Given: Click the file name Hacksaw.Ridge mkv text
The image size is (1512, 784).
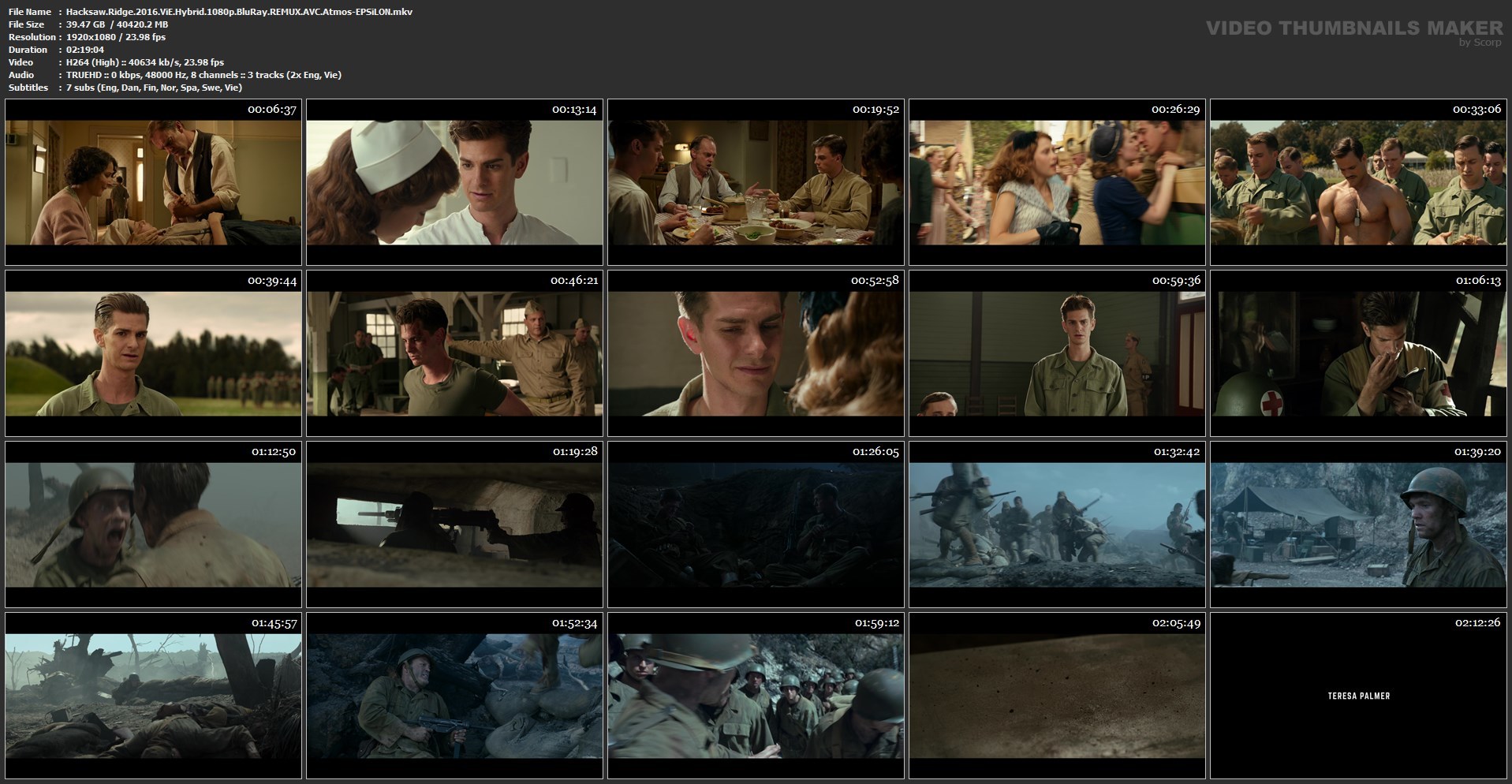Looking at the screenshot, I should tap(239, 12).
